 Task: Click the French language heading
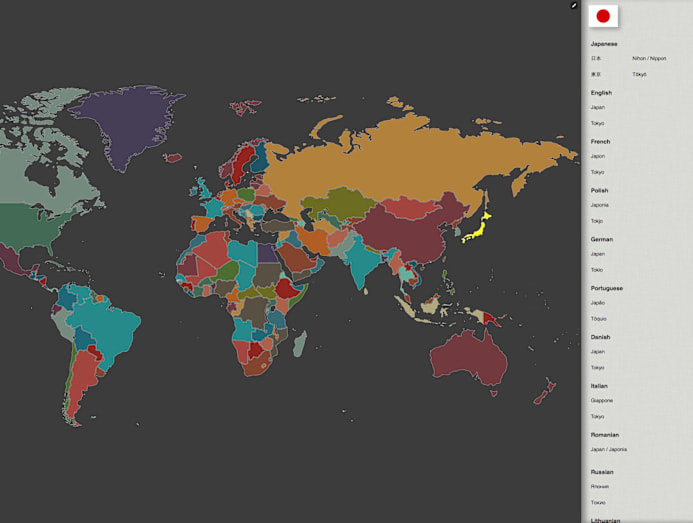[x=600, y=142]
